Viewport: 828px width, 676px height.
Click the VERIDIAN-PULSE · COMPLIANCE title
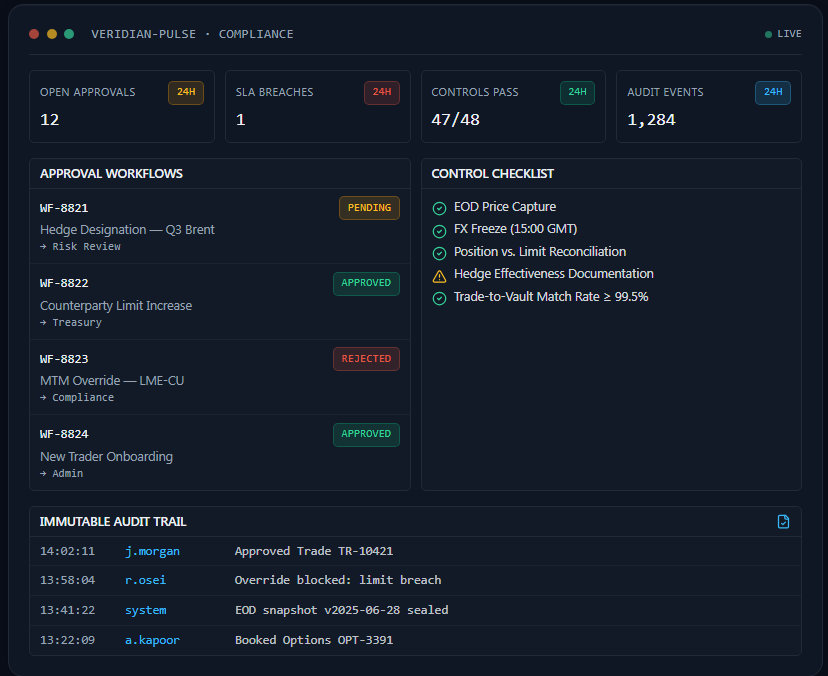tap(192, 34)
